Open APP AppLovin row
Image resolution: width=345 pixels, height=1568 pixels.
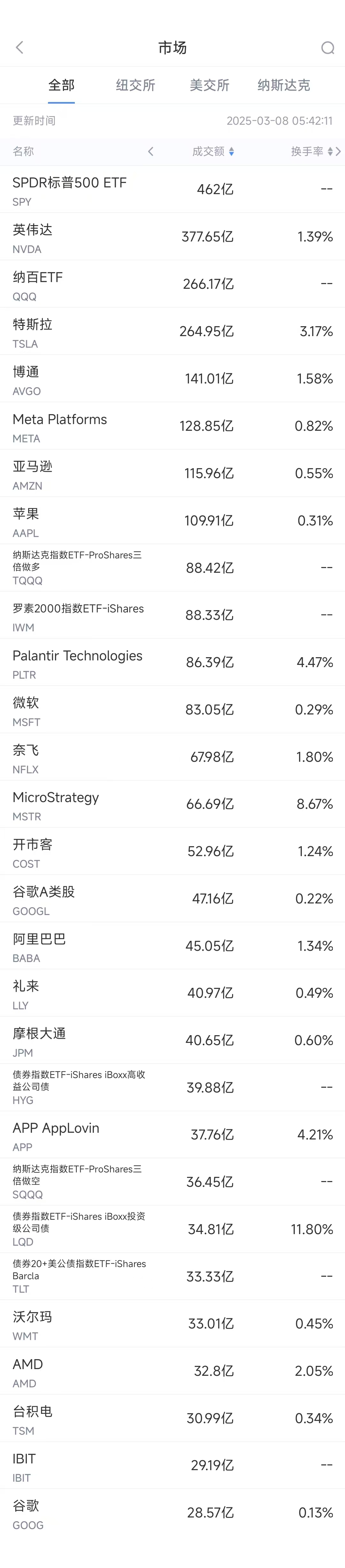point(172,1135)
